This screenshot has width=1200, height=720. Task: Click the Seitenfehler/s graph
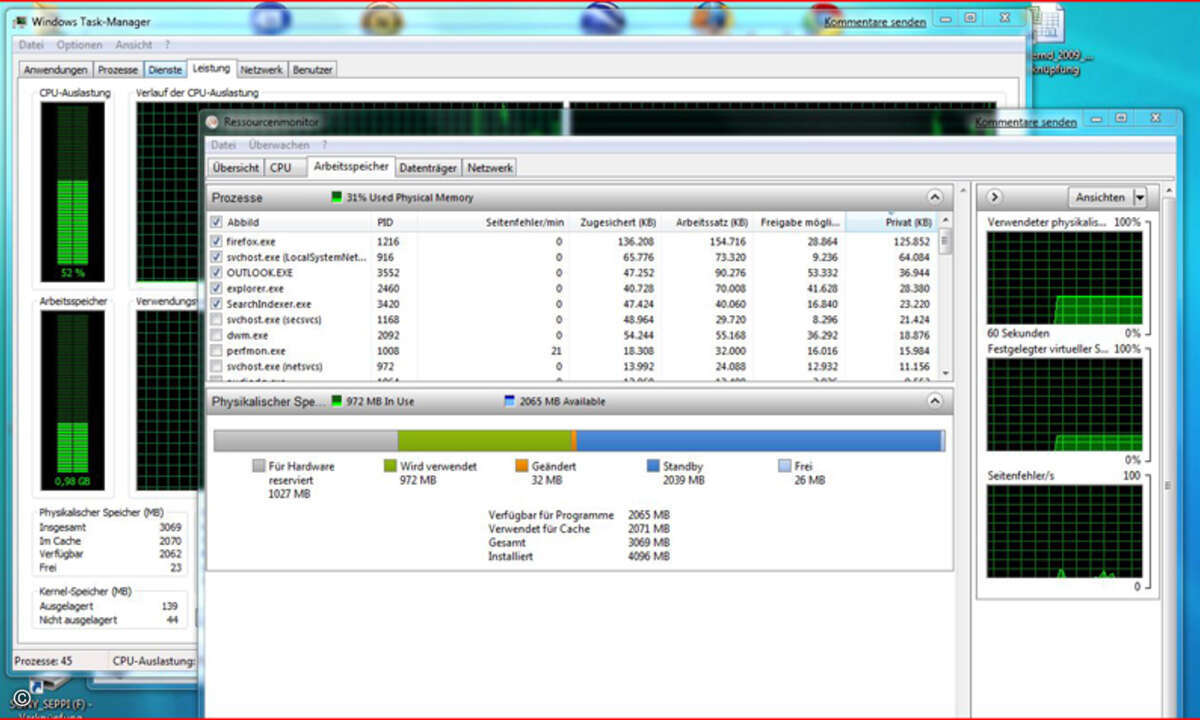tap(1064, 531)
